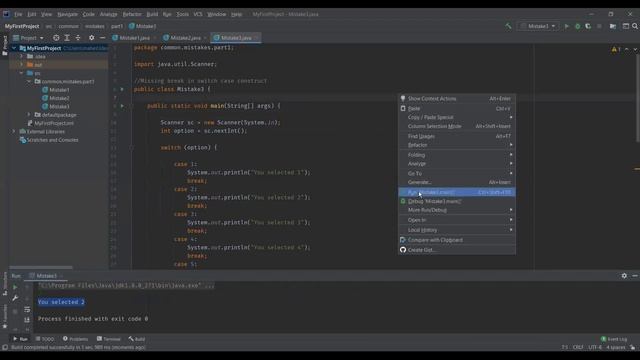Choose Show Context Actions in context menu

(x=457, y=98)
